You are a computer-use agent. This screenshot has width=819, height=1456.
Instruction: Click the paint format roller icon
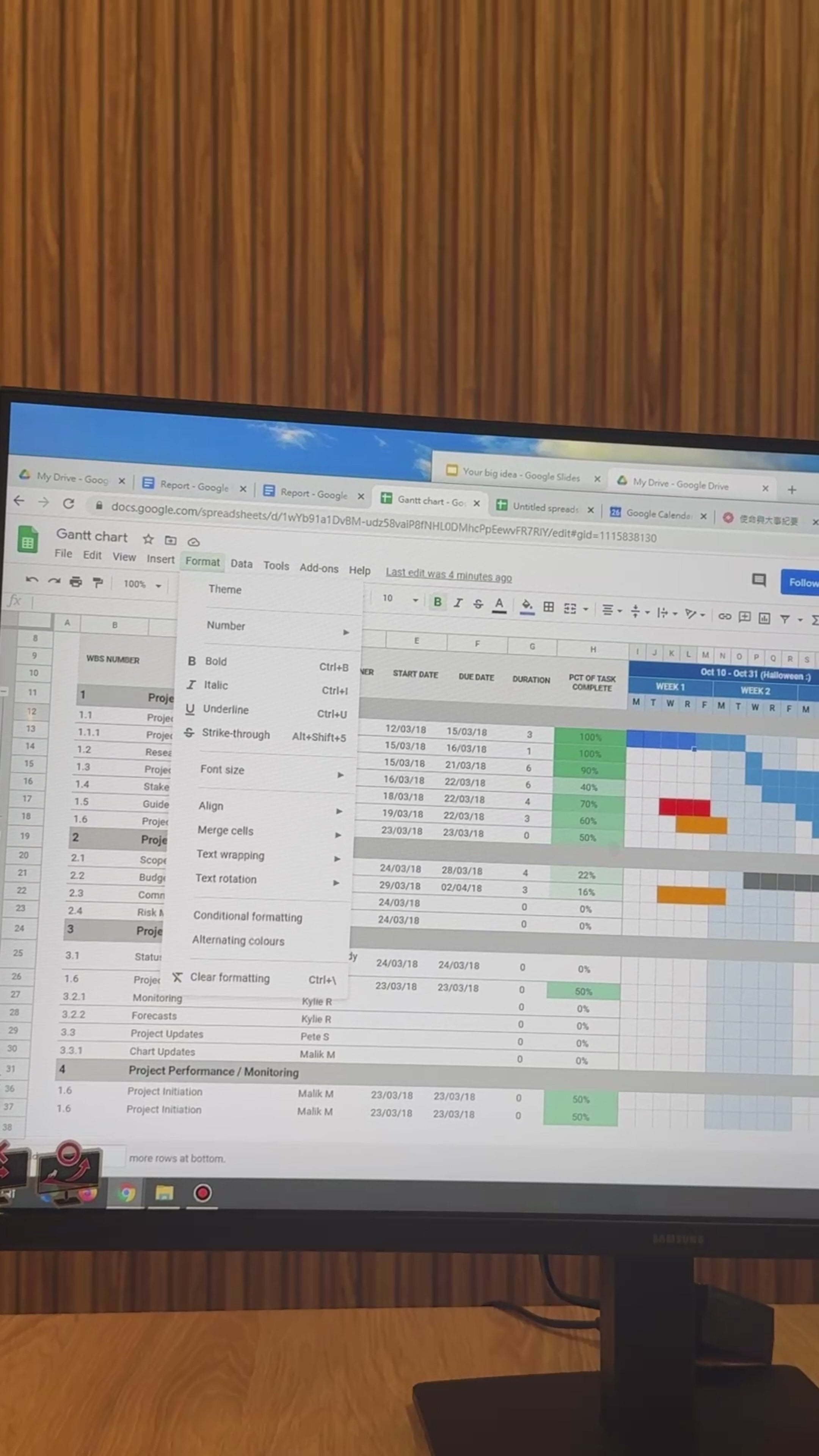[98, 582]
